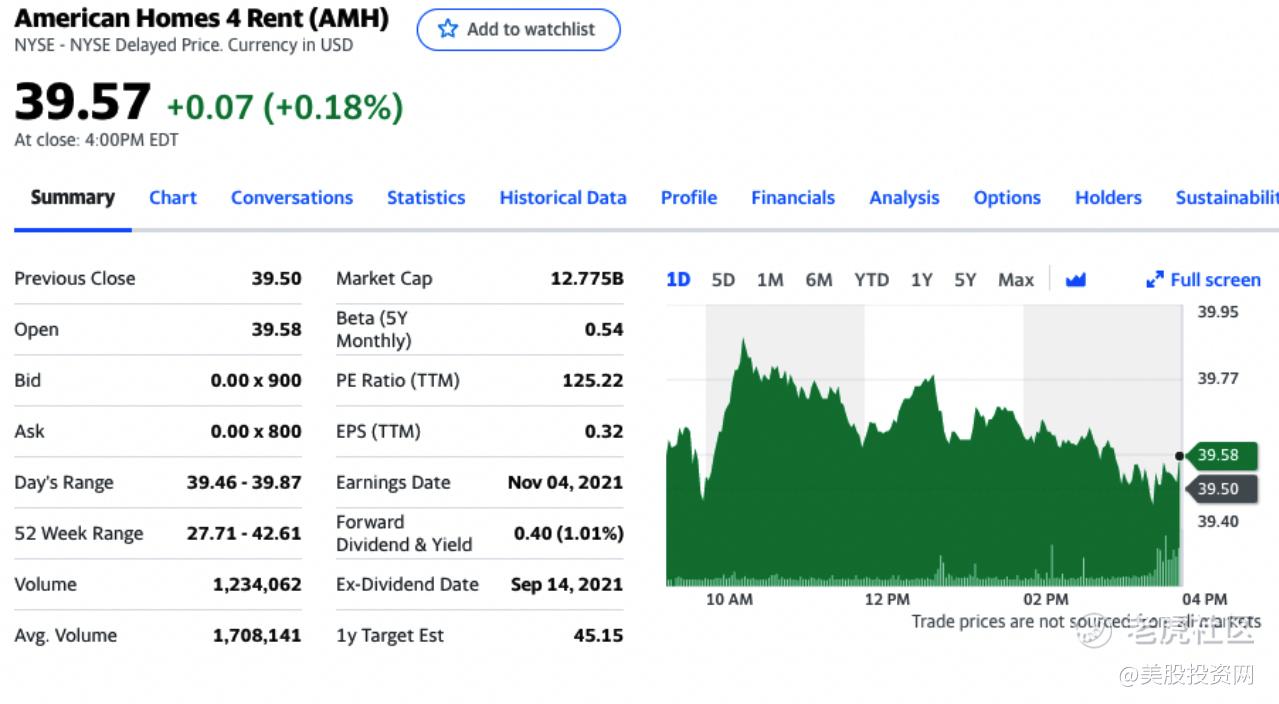This screenshot has height=704, width=1279.
Task: Show the 1Y chart range
Action: (x=921, y=280)
